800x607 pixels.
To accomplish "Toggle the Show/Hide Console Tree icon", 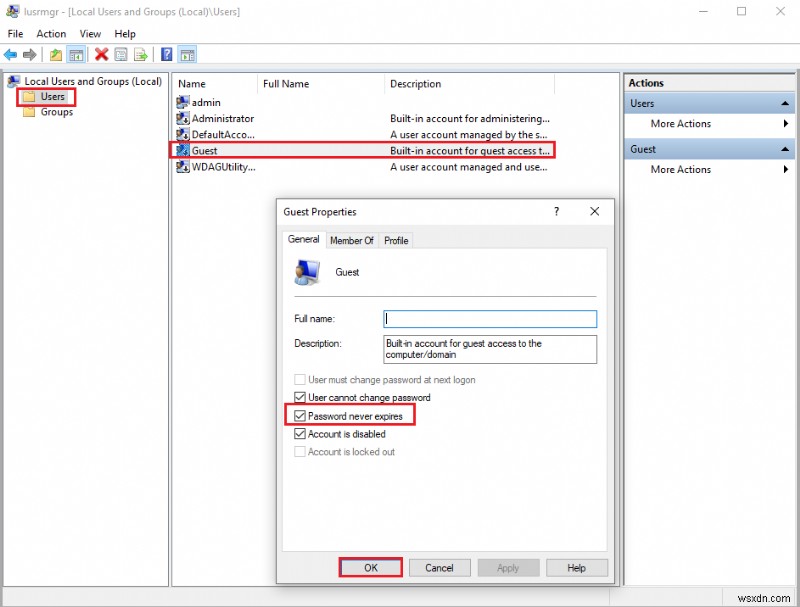I will 78,55.
